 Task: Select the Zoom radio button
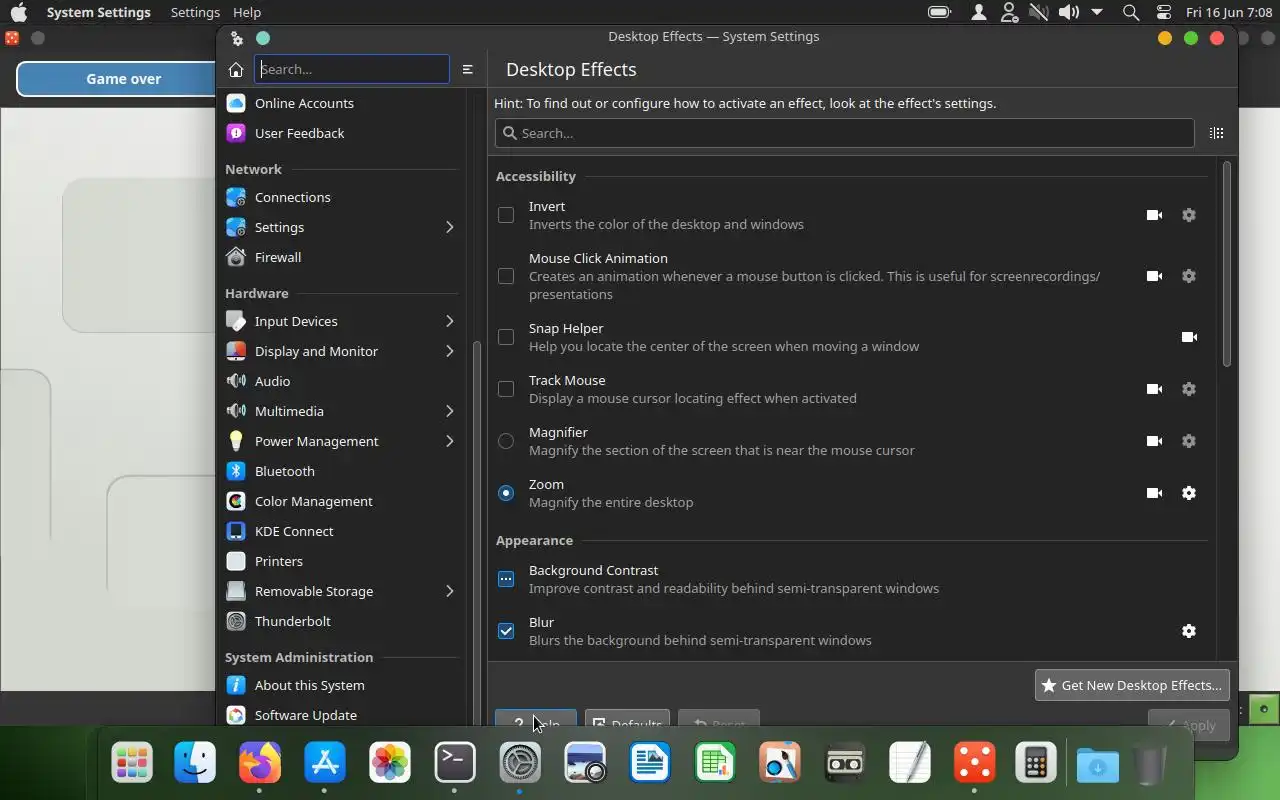[506, 493]
